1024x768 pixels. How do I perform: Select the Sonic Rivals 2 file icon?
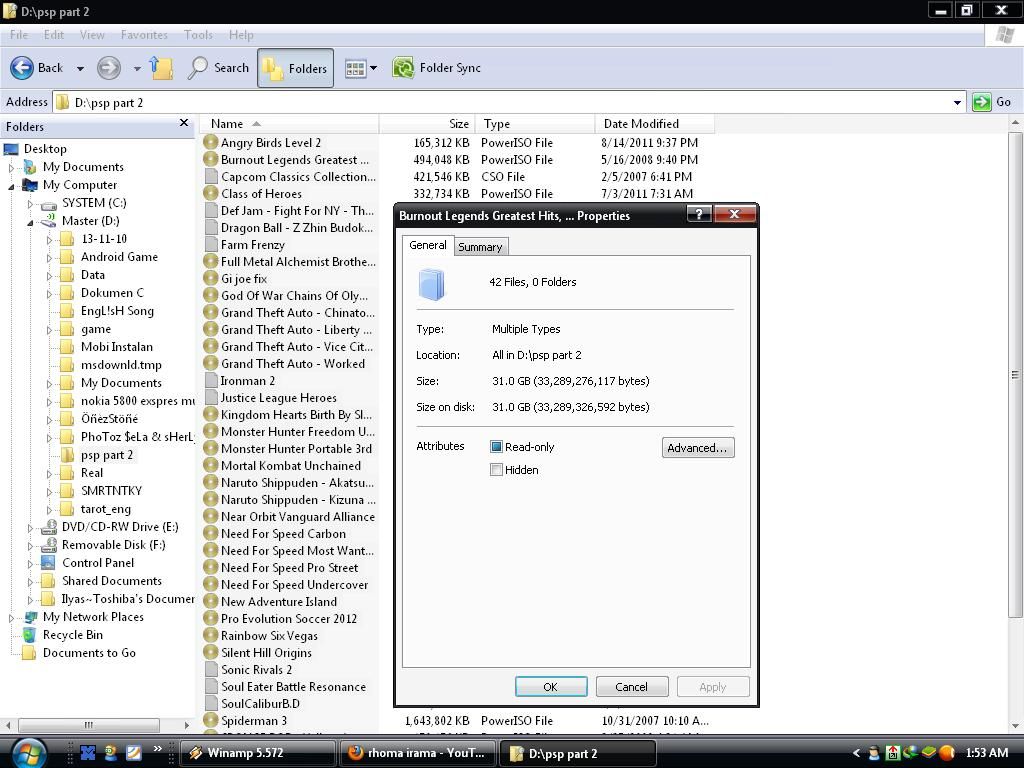211,669
